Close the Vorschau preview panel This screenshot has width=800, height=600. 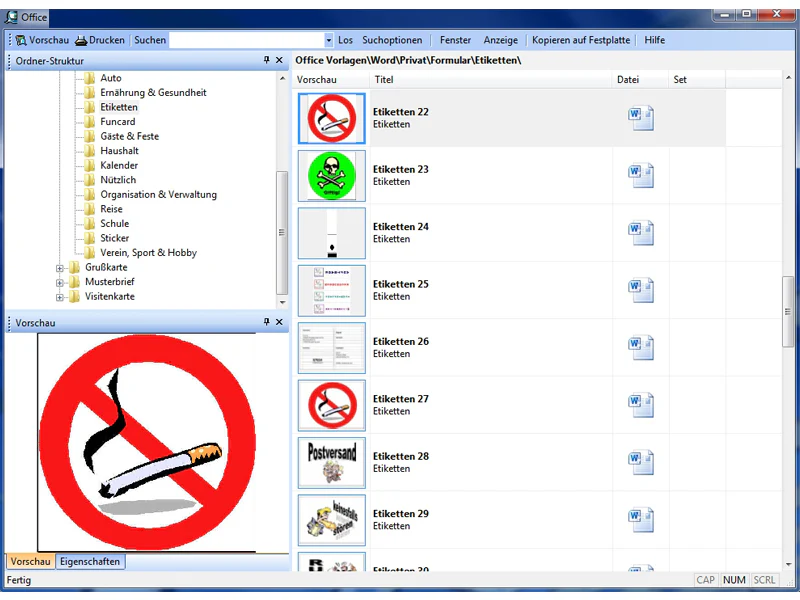click(279, 322)
